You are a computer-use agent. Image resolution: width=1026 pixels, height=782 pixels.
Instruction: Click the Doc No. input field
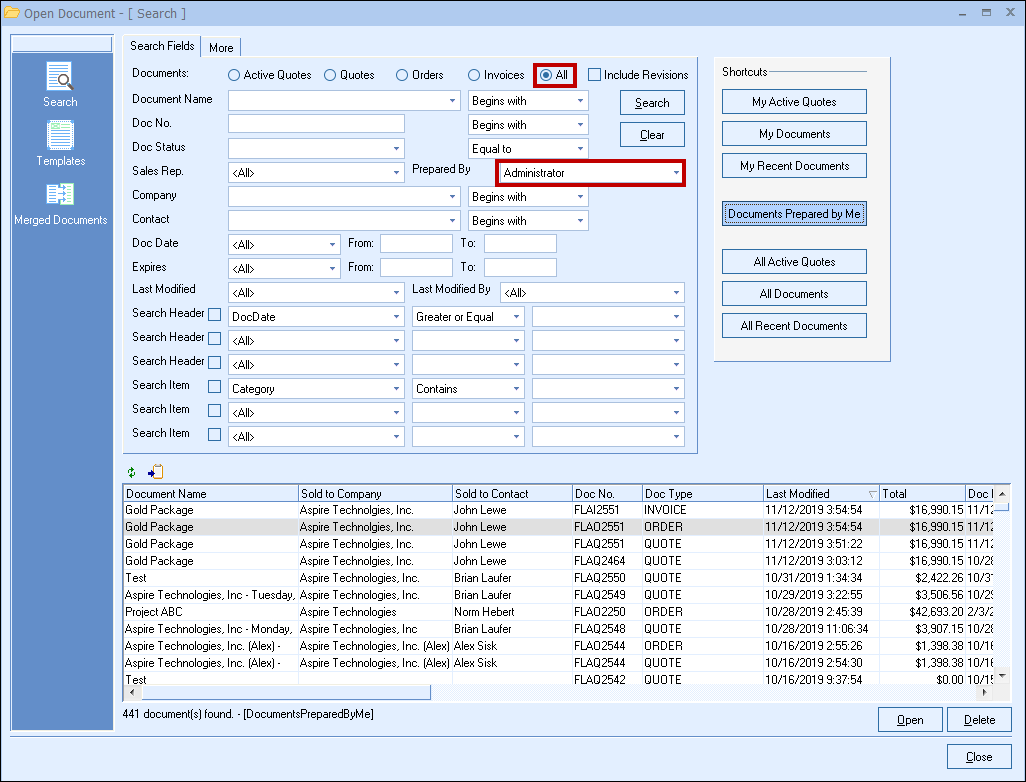[316, 124]
